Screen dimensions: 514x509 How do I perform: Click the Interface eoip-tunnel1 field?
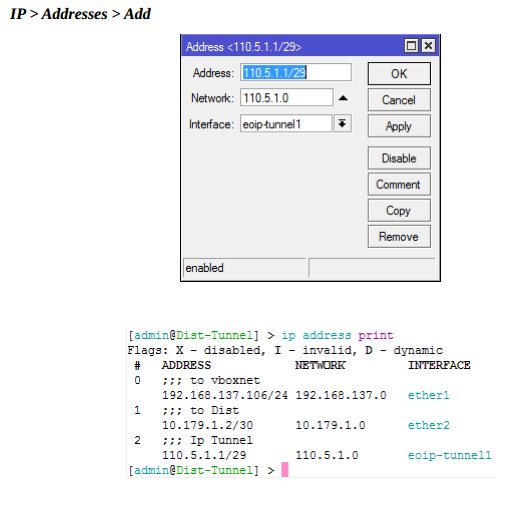(x=286, y=124)
